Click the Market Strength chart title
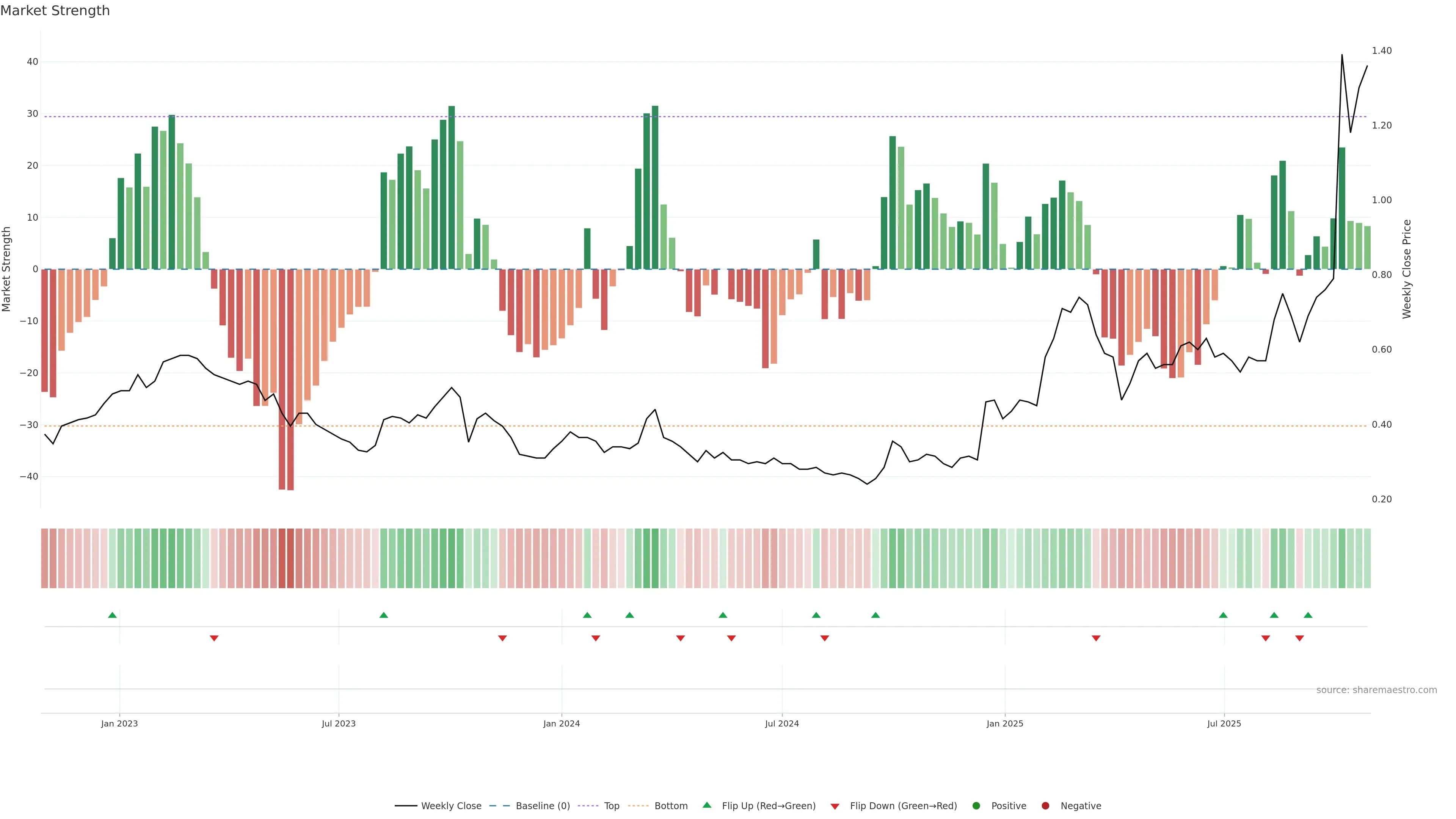This screenshot has height=819, width=1456. tap(55, 10)
